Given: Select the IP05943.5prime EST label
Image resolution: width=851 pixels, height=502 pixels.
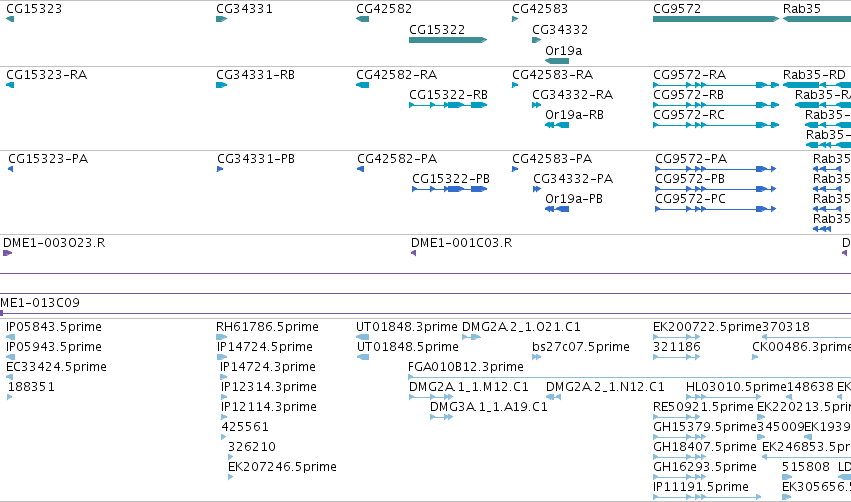Looking at the screenshot, I should 54,347.
